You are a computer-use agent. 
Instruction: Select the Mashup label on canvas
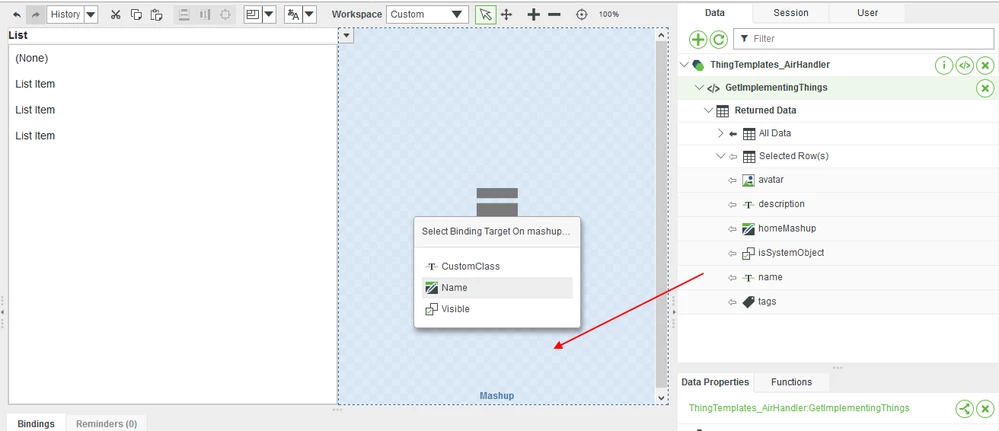496,396
